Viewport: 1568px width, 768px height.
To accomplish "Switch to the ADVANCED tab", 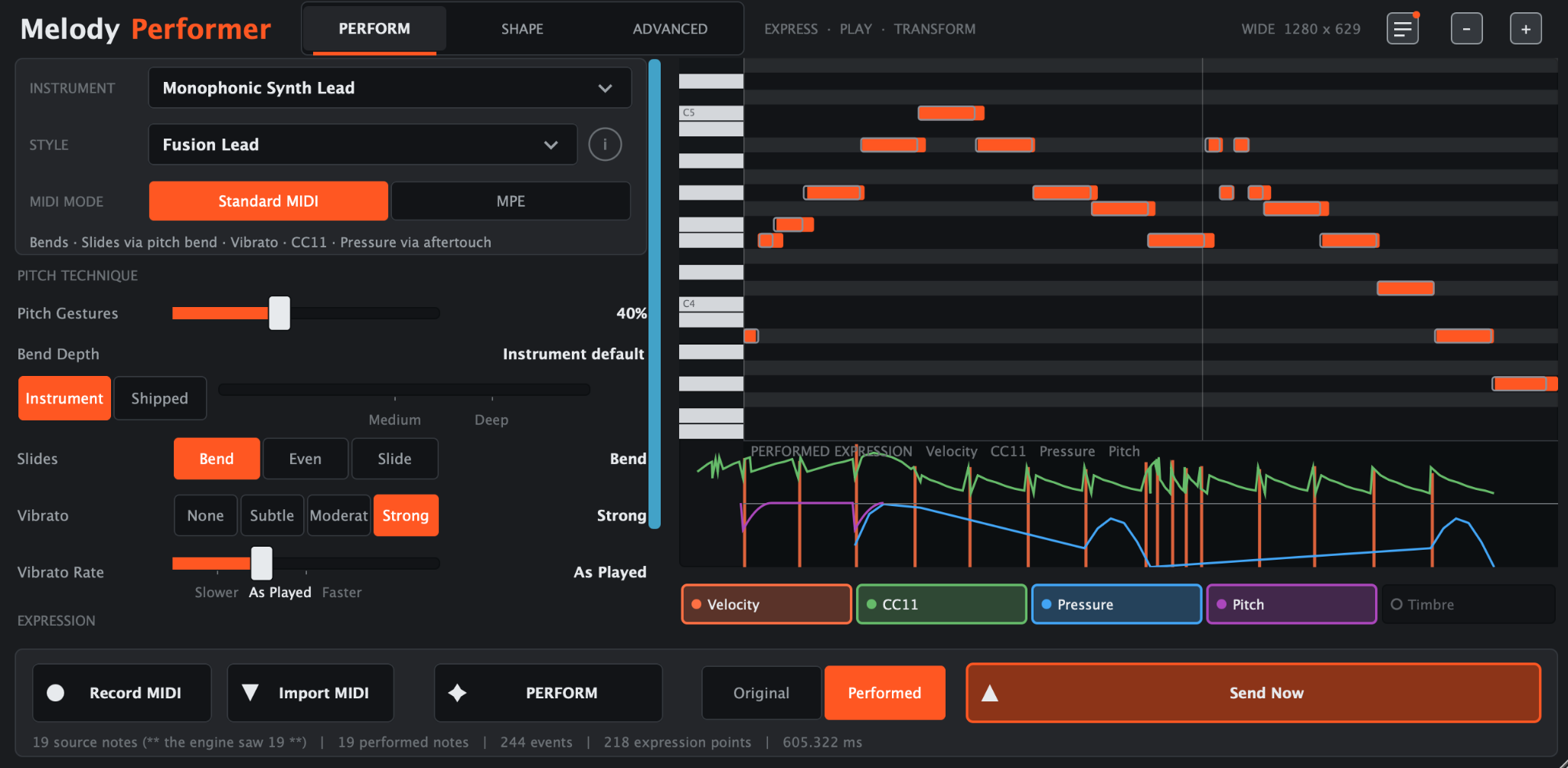I will tap(670, 29).
